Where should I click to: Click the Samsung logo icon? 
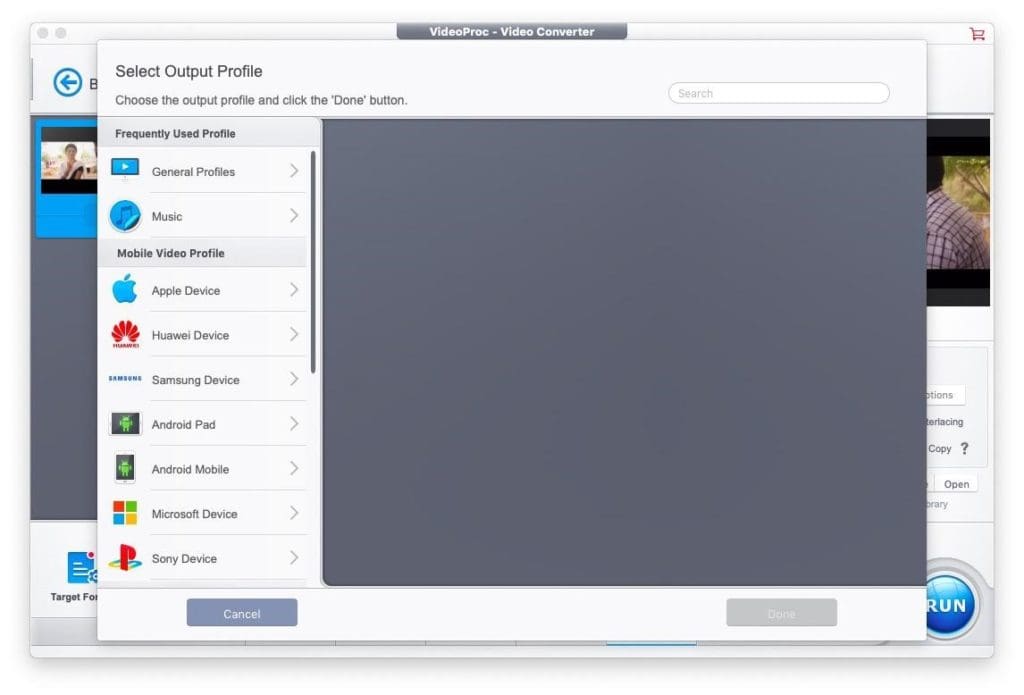(125, 379)
